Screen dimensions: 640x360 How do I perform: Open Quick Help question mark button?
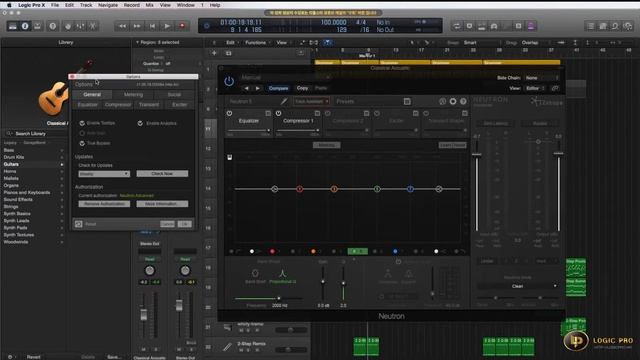(x=53, y=26)
